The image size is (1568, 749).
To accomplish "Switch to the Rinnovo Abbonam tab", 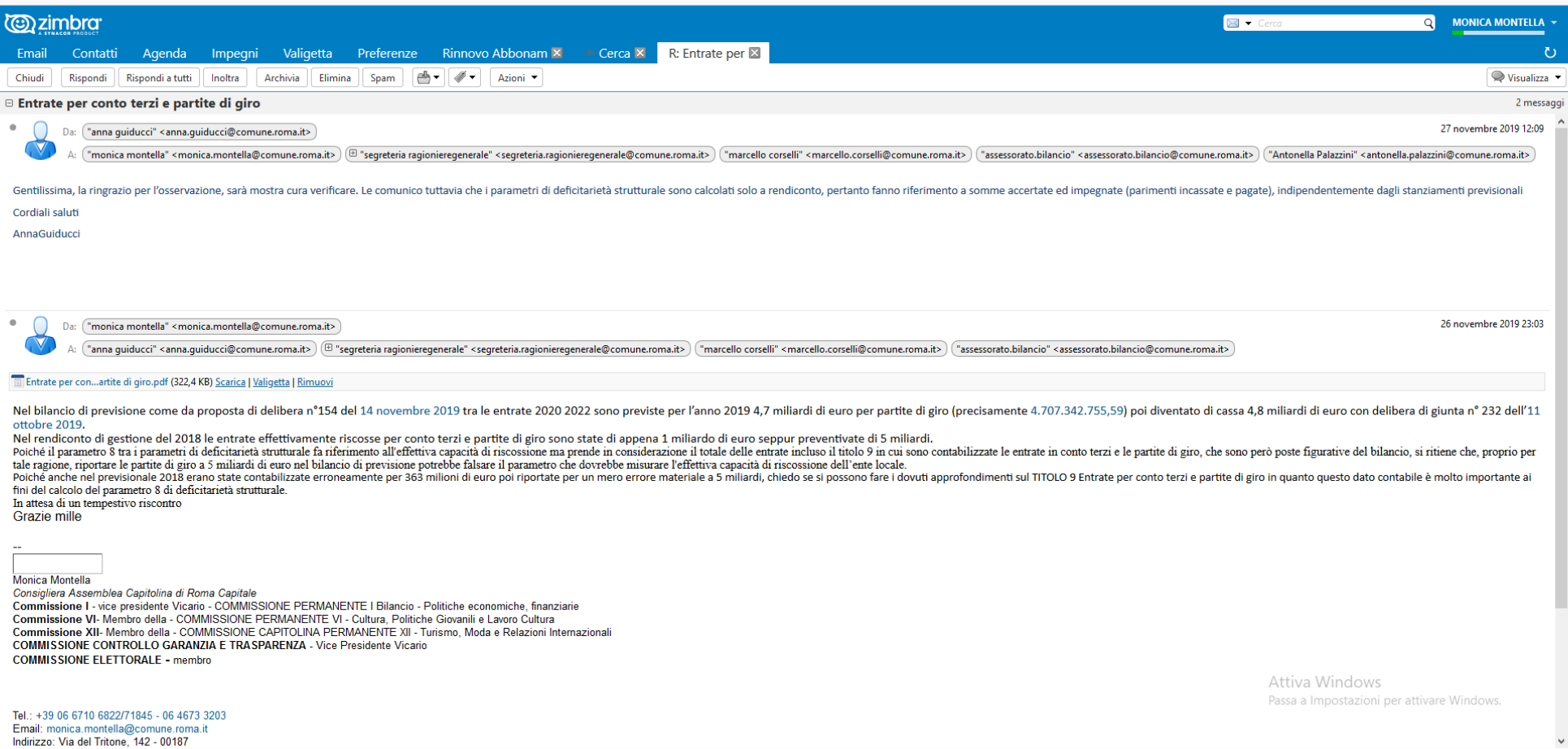I will 495,53.
